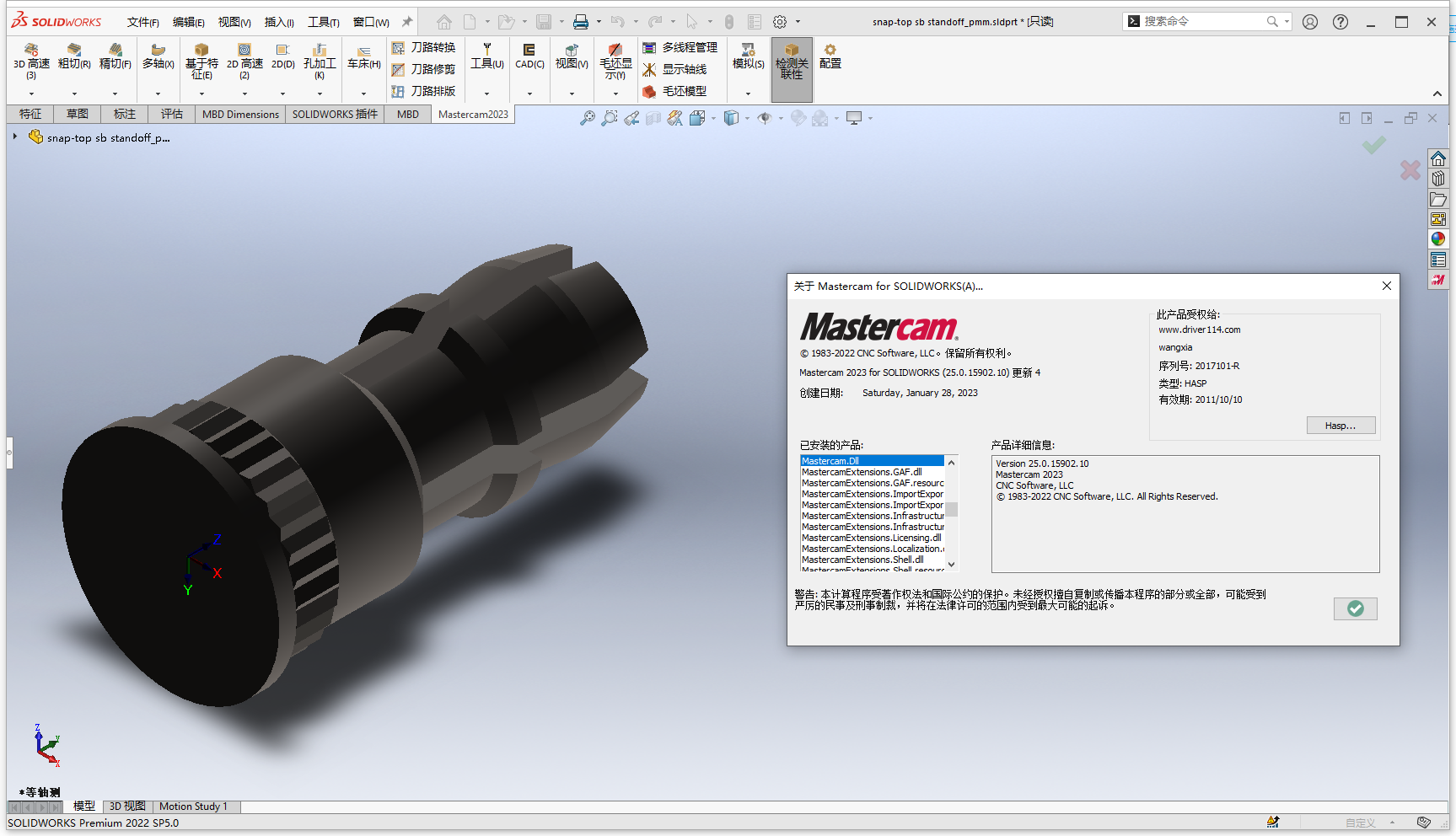
Task: Open task pane Mastercam icon
Action: point(1438,280)
